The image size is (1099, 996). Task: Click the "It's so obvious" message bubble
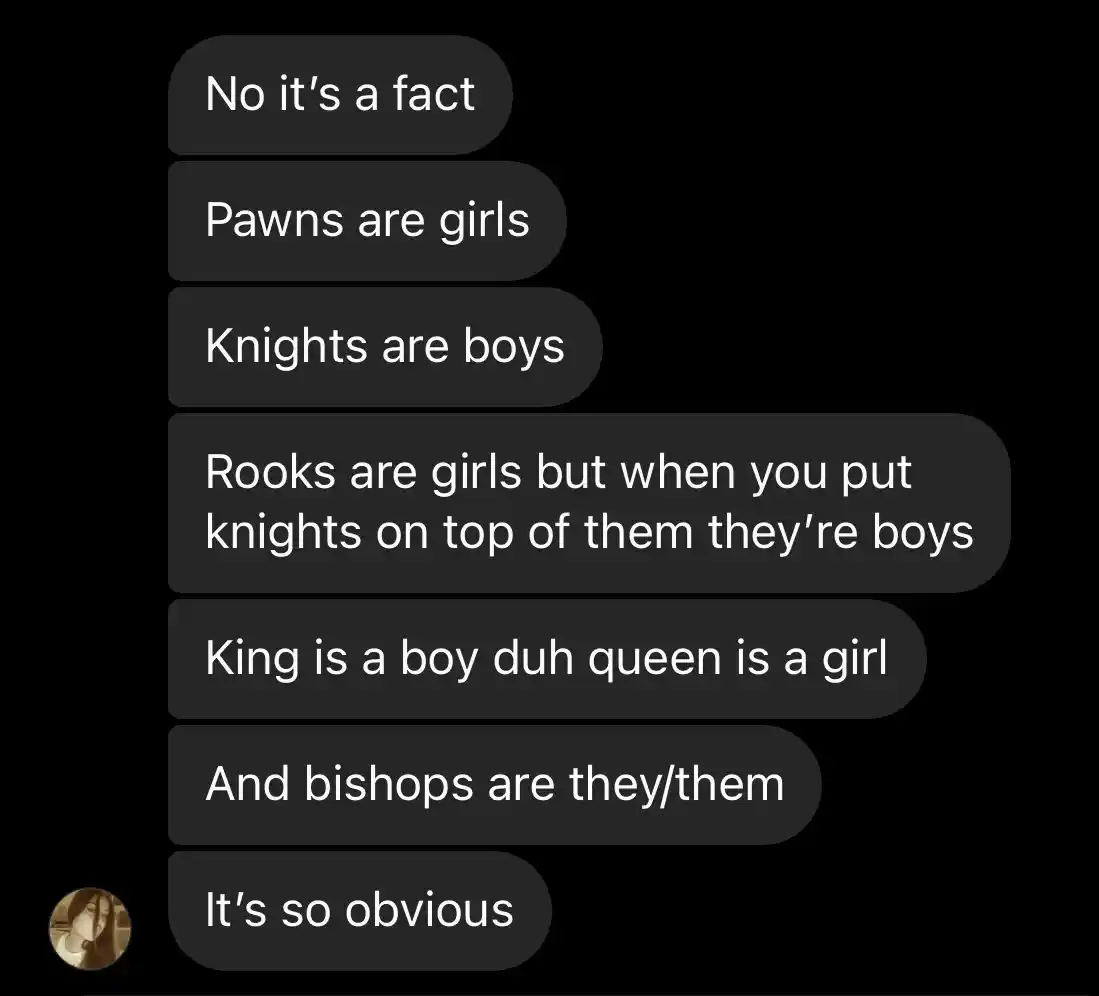click(360, 911)
